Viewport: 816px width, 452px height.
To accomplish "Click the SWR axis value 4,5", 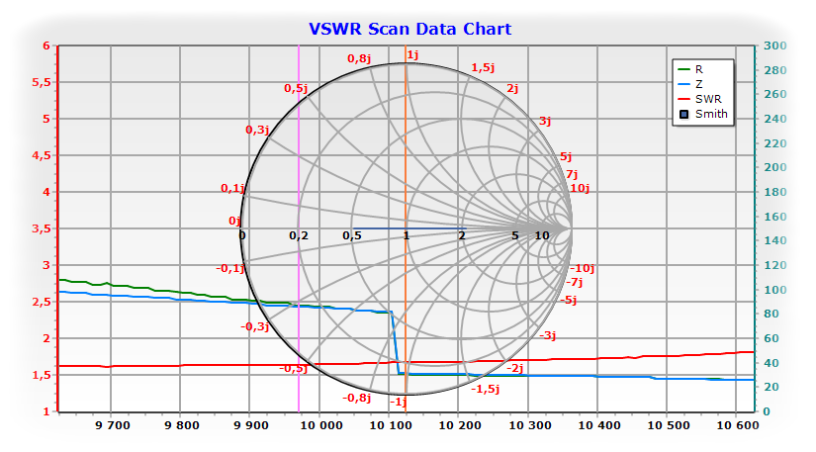I will (42, 156).
